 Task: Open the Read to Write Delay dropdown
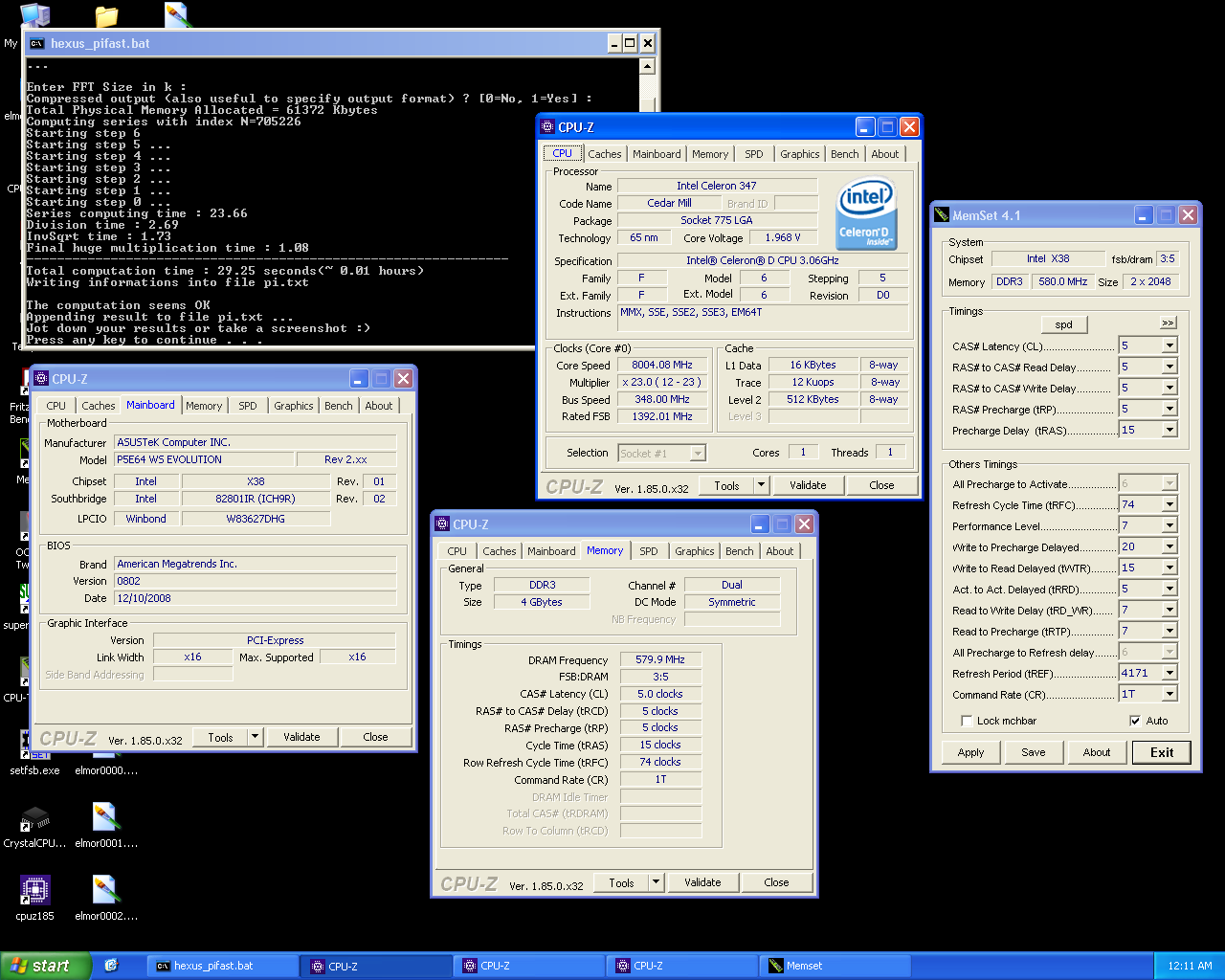coord(1169,610)
